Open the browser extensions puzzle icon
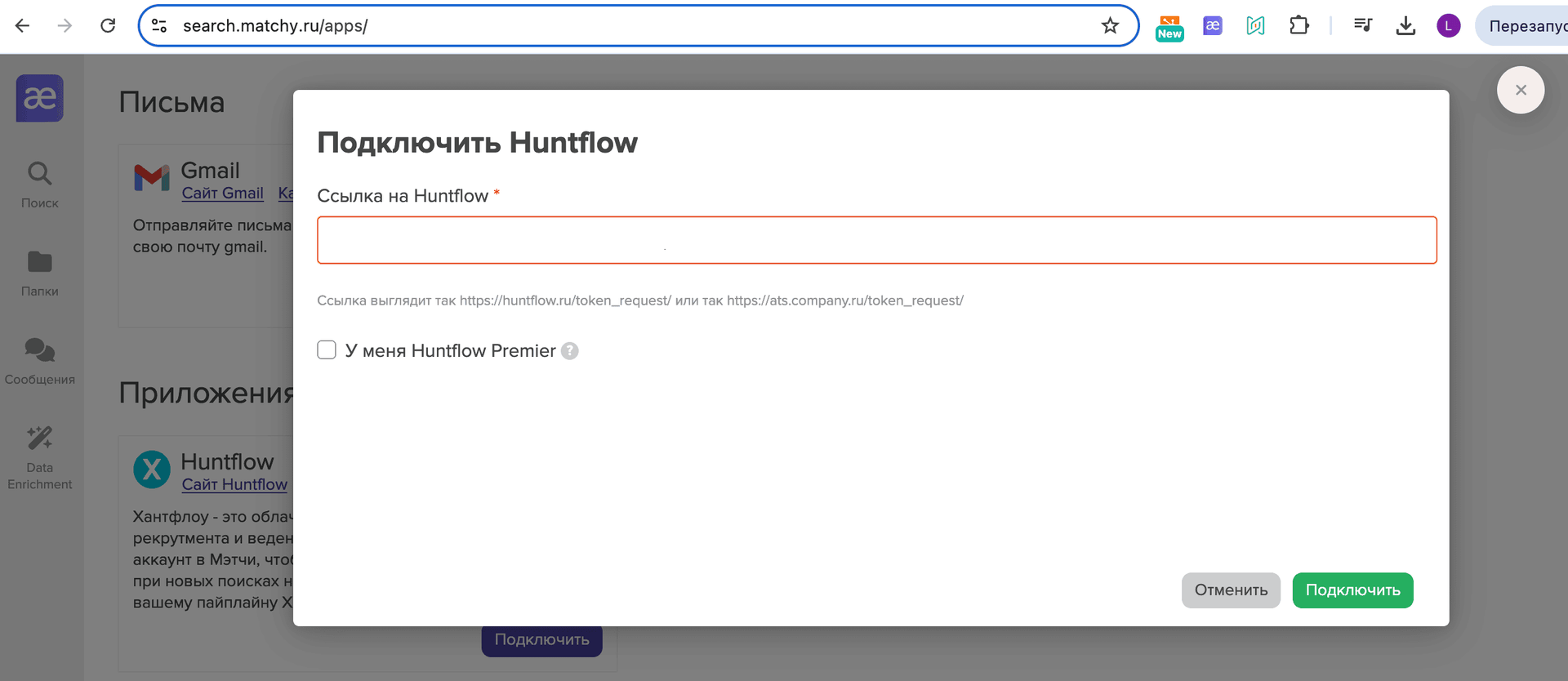Image resolution: width=1568 pixels, height=681 pixels. coord(1298,26)
